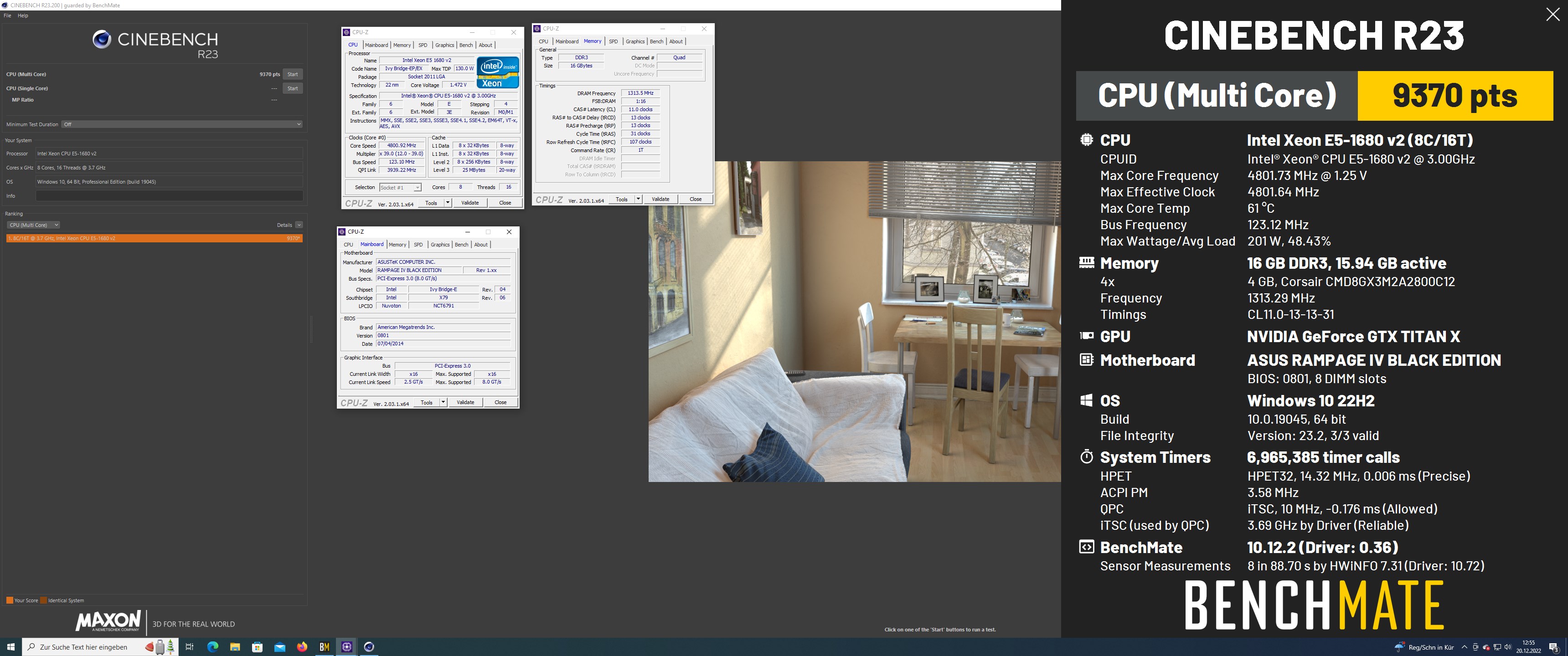This screenshot has height=656, width=1568.
Task: Click the 9370 pts score badge
Action: pos(1455,96)
